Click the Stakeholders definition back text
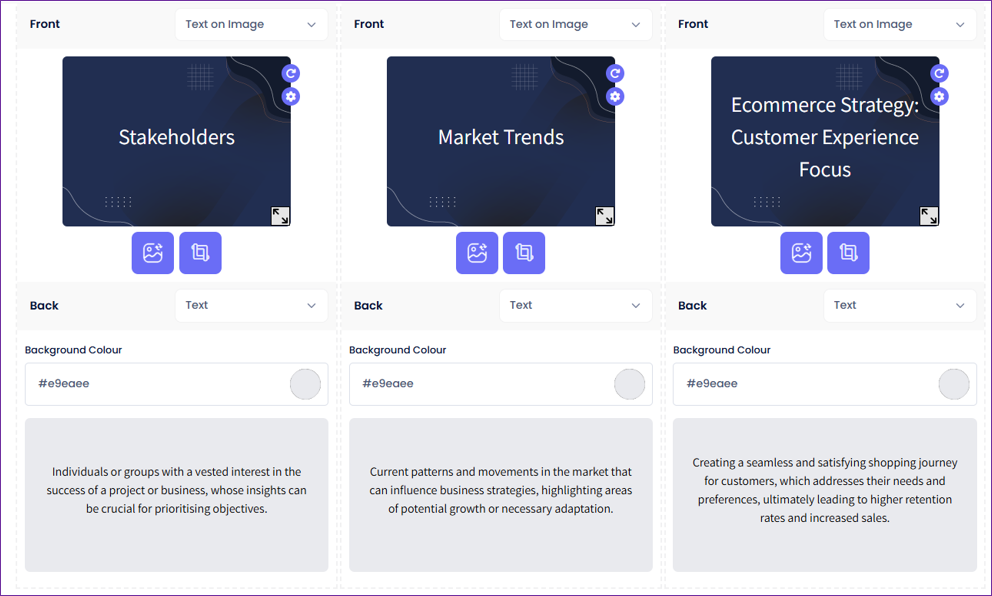 176,490
